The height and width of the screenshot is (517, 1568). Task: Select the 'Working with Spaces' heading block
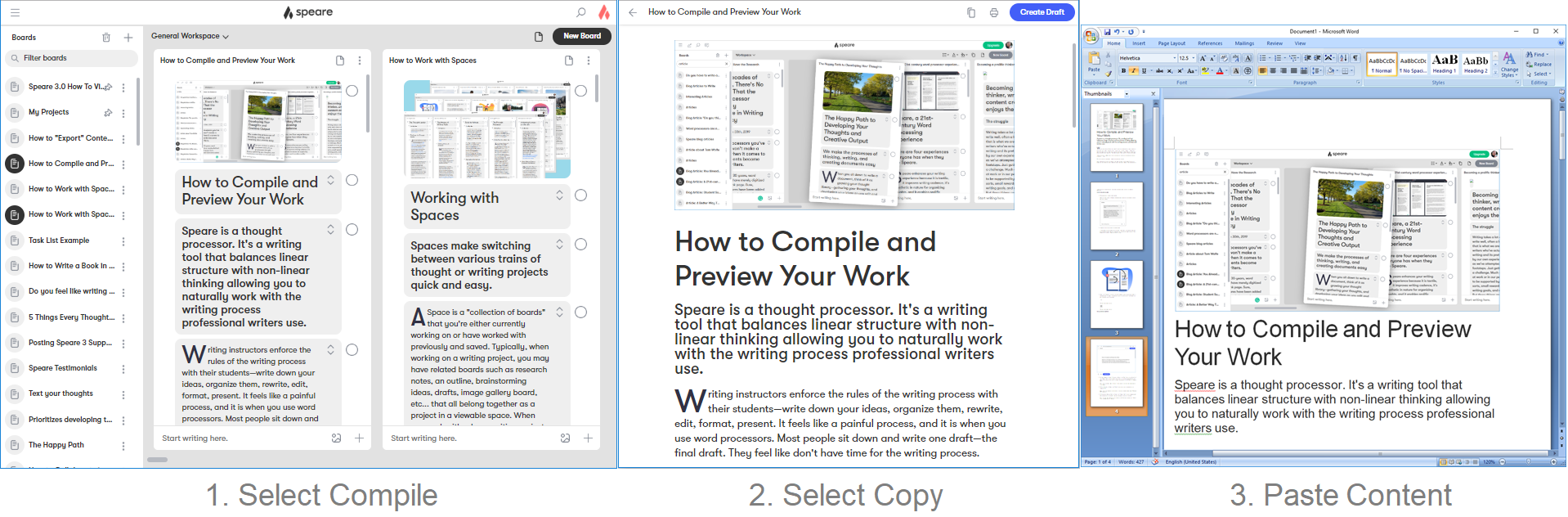click(x=580, y=196)
